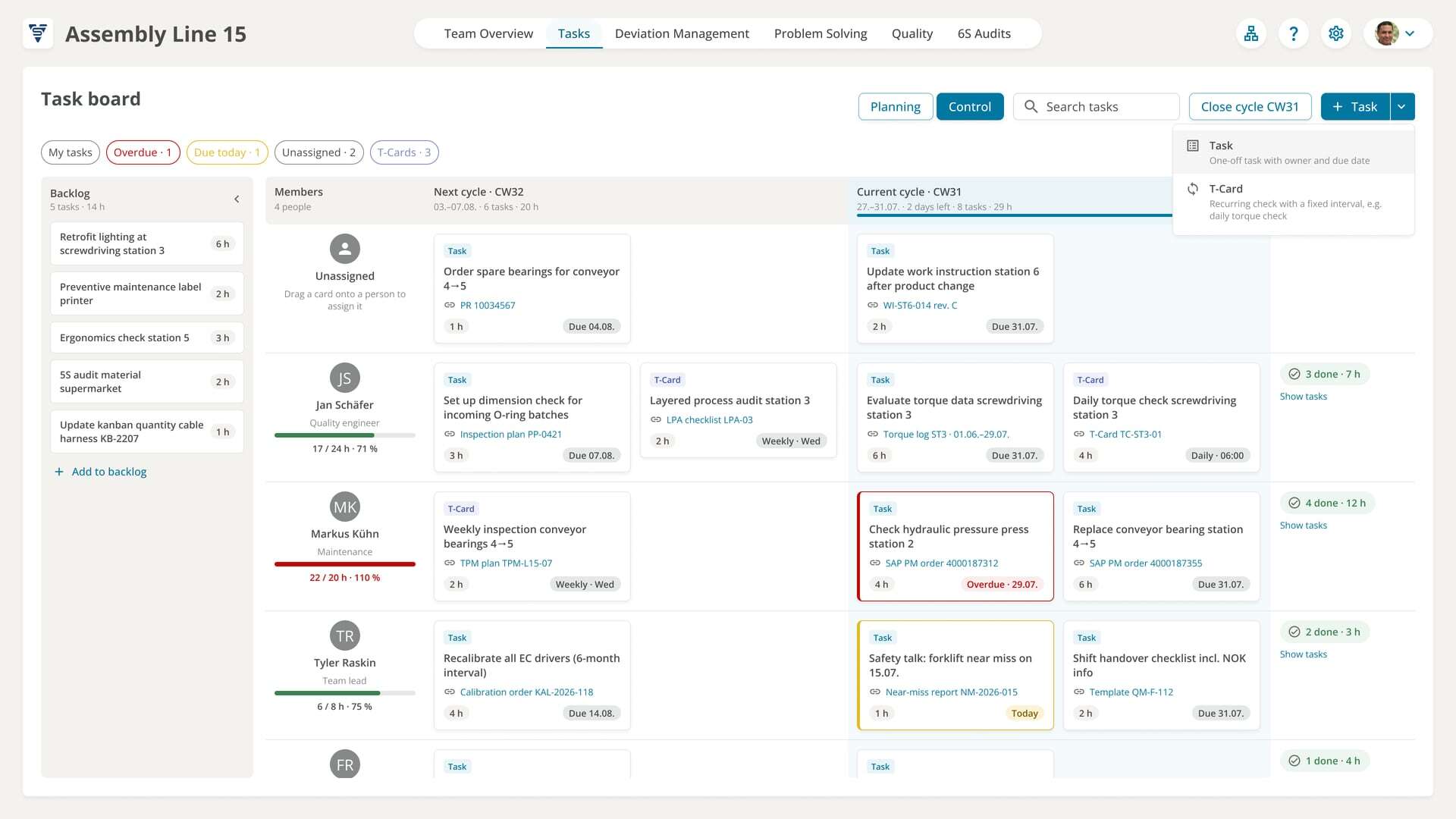The width and height of the screenshot is (1456, 819).
Task: Toggle the Overdue · 1 filter chip
Action: (143, 152)
